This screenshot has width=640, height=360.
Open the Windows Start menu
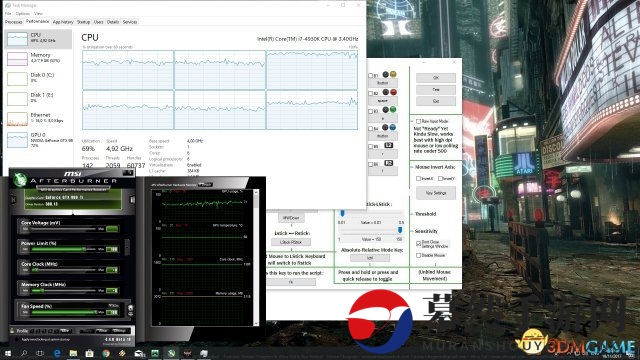click(7, 353)
